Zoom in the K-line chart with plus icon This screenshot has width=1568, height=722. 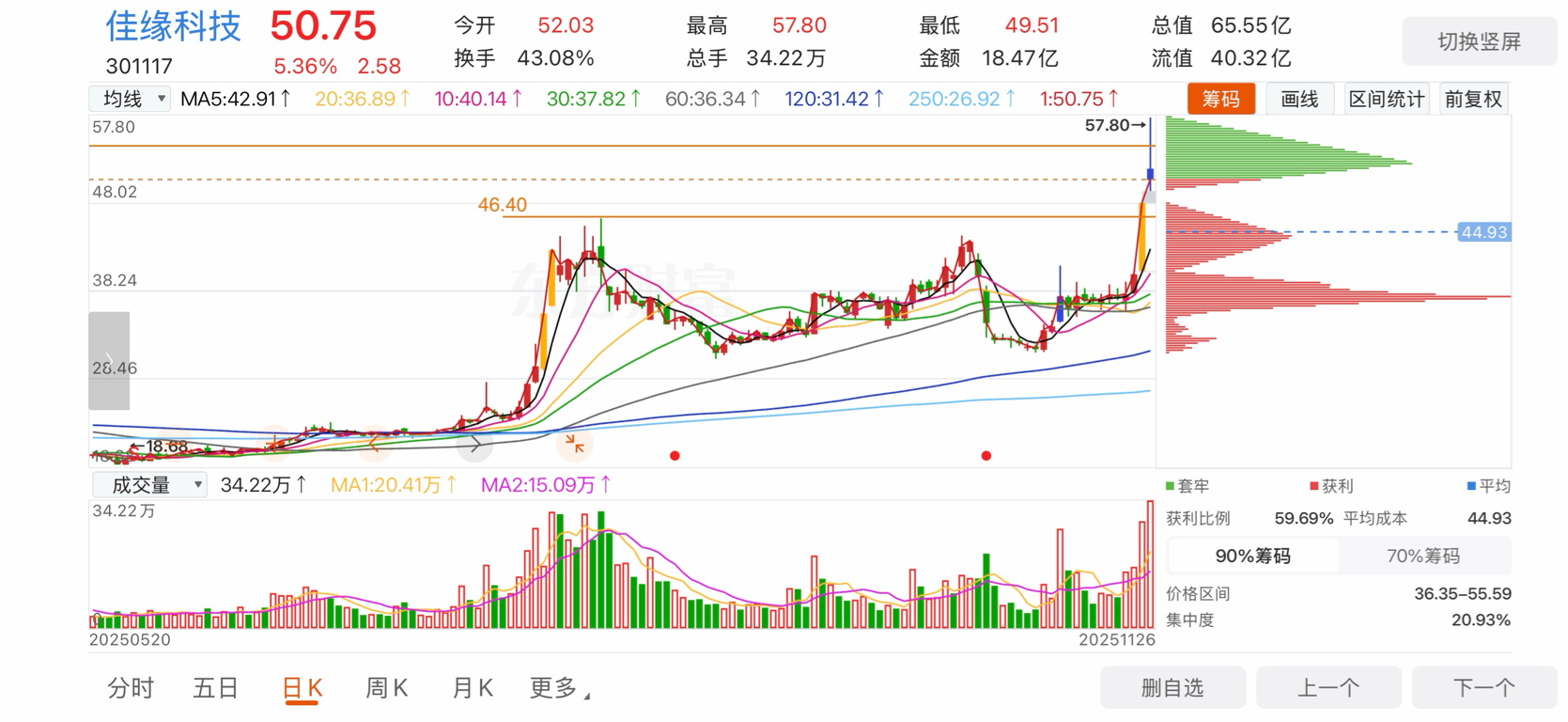pyautogui.click(x=275, y=444)
